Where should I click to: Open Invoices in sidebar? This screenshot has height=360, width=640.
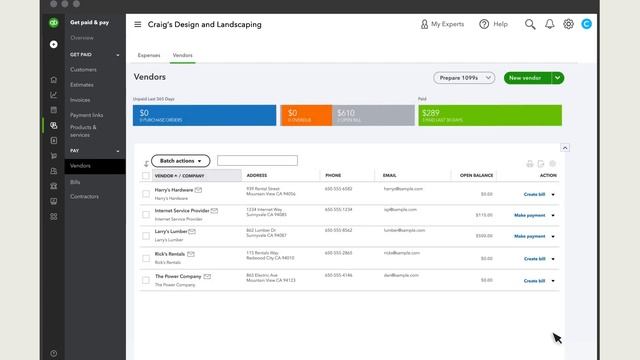80,100
